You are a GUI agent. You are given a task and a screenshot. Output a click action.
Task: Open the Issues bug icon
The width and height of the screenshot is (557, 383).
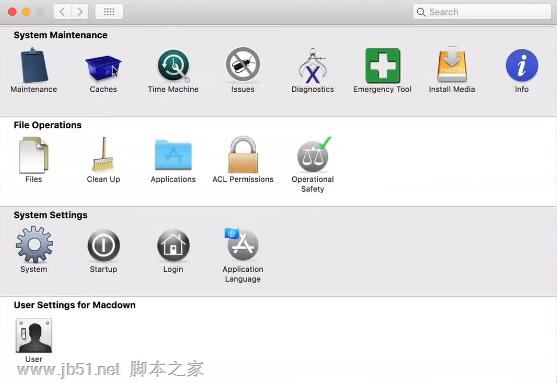[243, 65]
